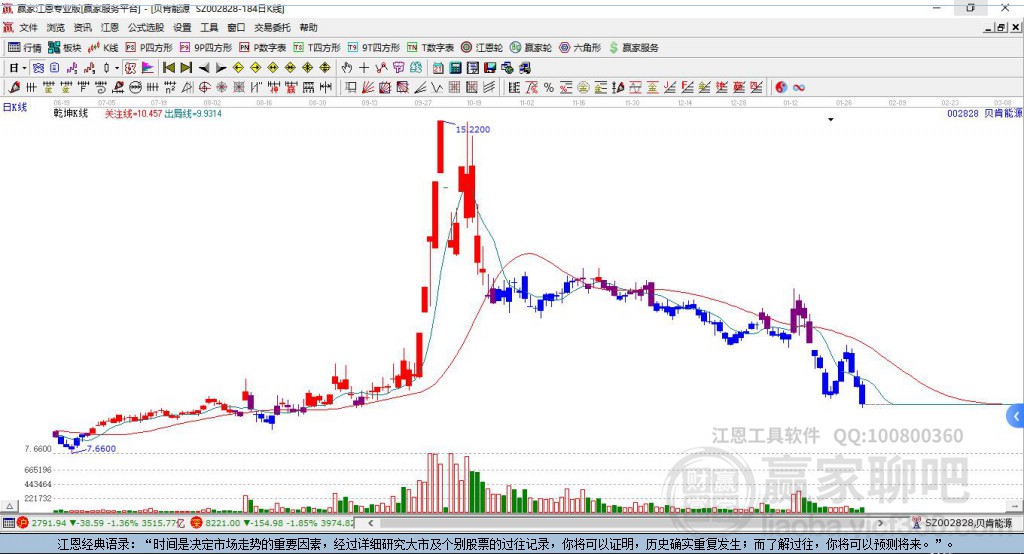This screenshot has width=1024, height=554.
Task: Click the scrollbar left arrow
Action: click(370, 523)
